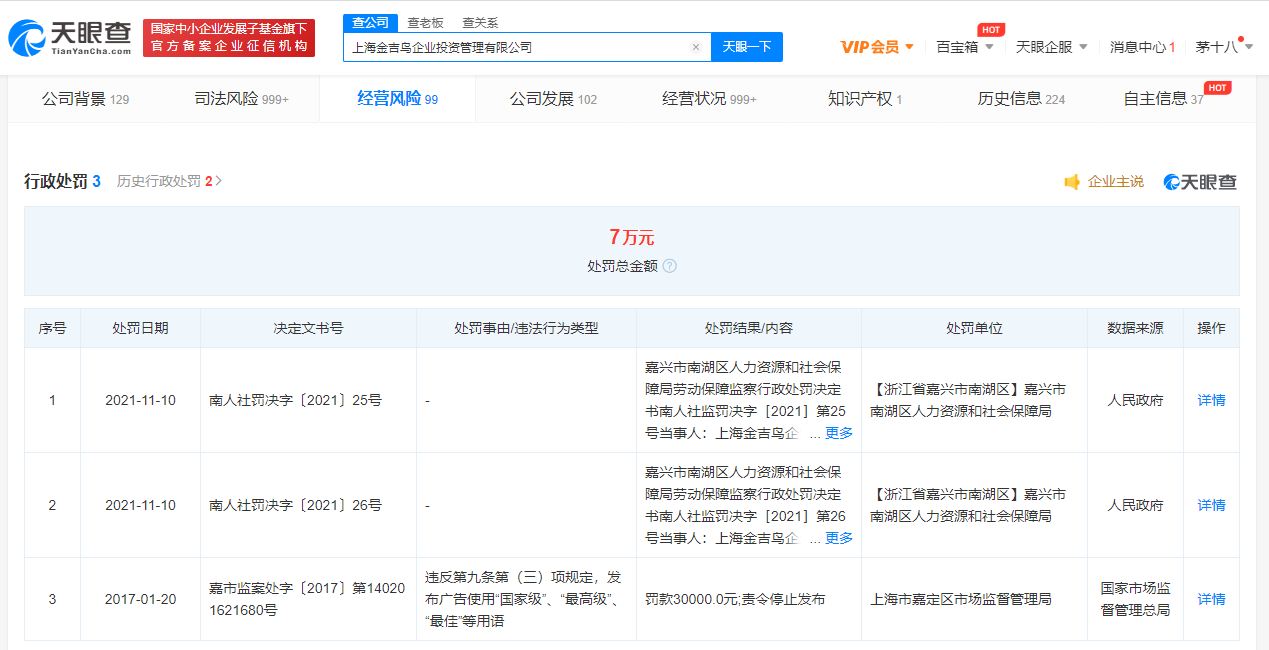Select document number 嘉市监案处字〔2017〕第140201621680号

pos(307,599)
